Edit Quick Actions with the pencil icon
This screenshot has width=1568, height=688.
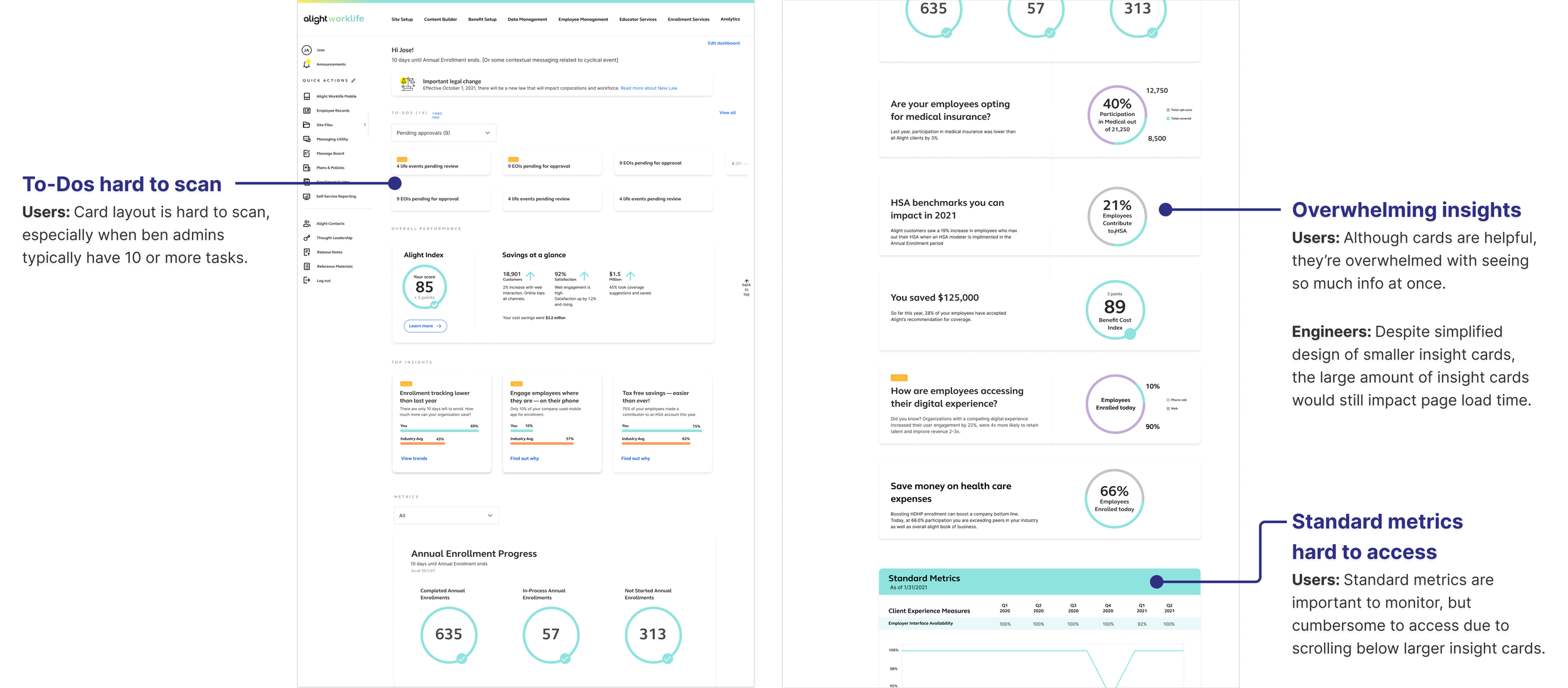(354, 80)
